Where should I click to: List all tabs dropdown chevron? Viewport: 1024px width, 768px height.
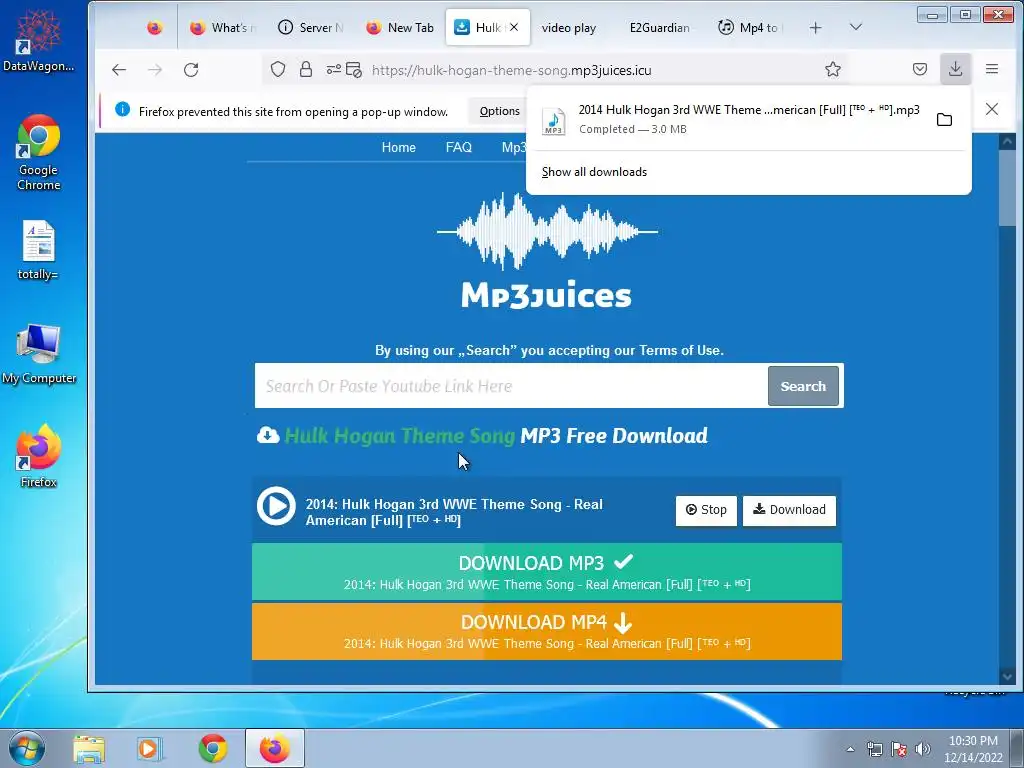[x=856, y=27]
